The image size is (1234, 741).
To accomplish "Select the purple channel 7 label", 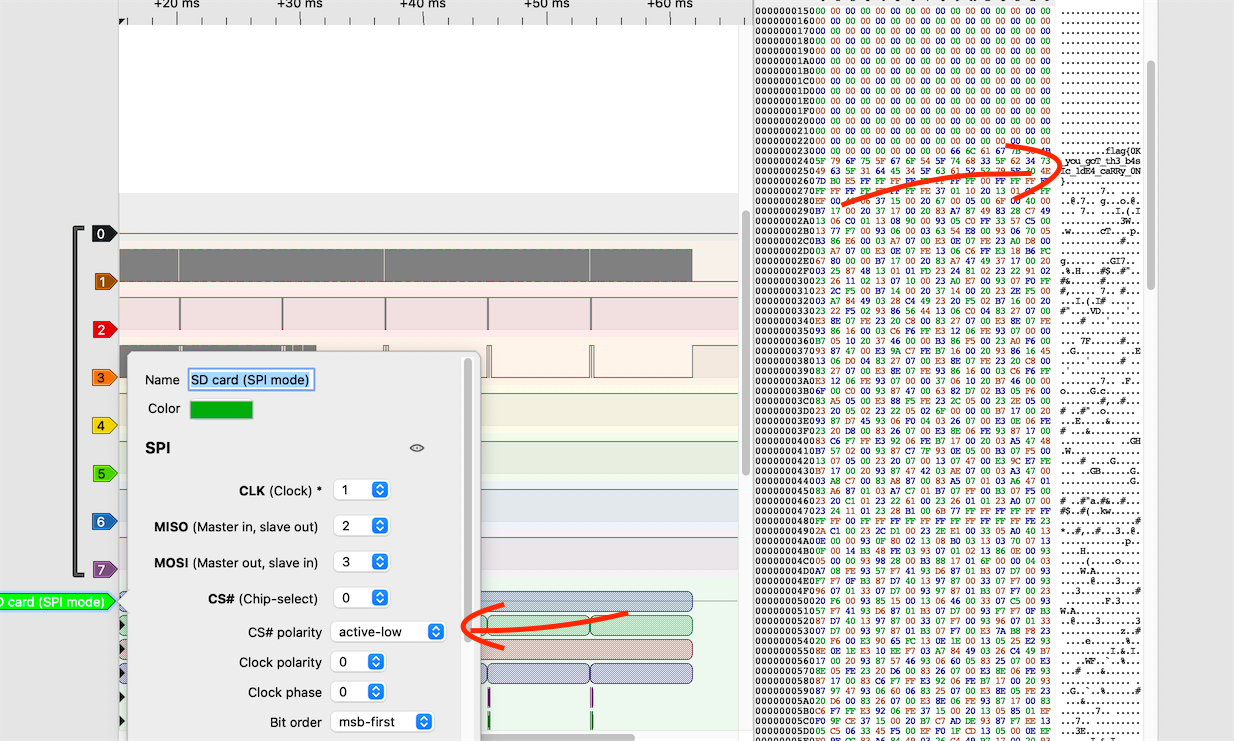I will (x=102, y=570).
